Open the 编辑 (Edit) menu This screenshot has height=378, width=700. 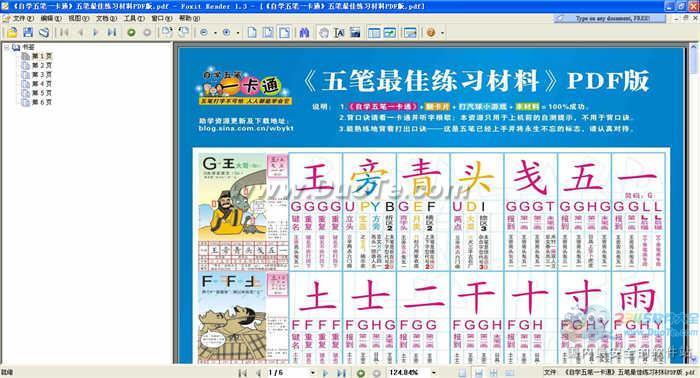pos(50,18)
